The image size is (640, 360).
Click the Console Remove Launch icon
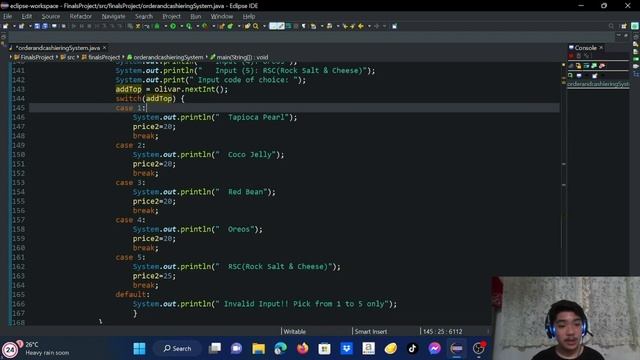(578, 56)
